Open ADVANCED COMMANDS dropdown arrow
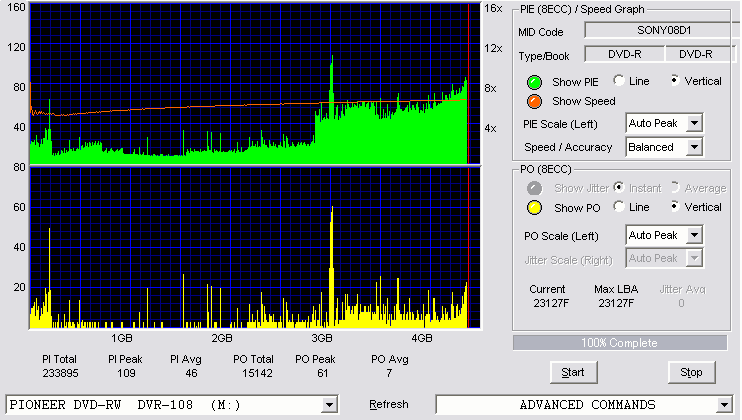The width and height of the screenshot is (742, 420). pos(724,405)
